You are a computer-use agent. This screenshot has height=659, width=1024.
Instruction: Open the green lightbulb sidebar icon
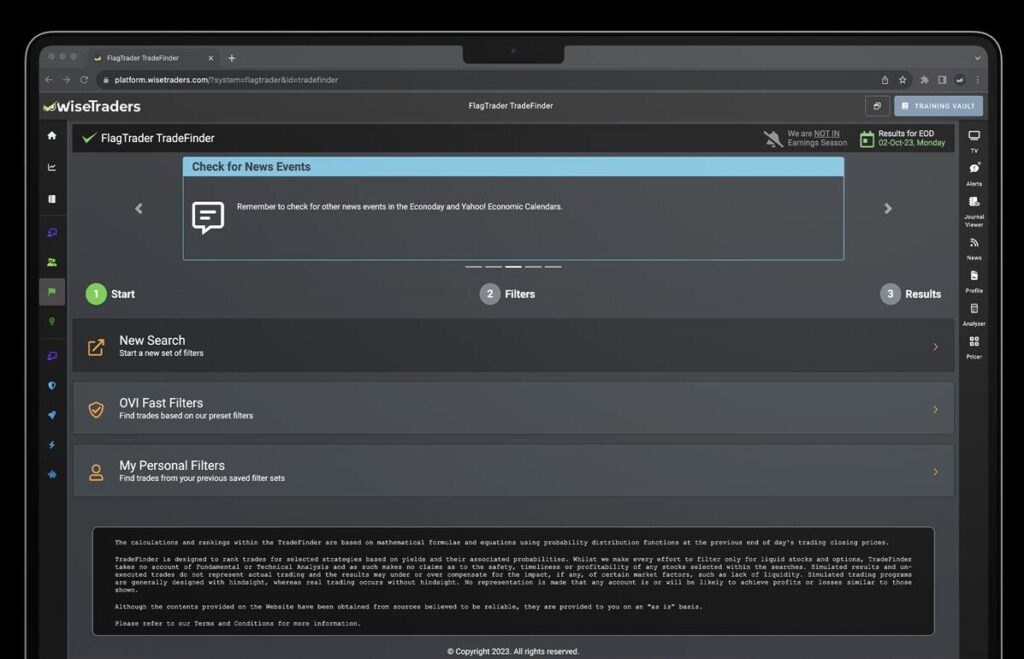pos(52,321)
